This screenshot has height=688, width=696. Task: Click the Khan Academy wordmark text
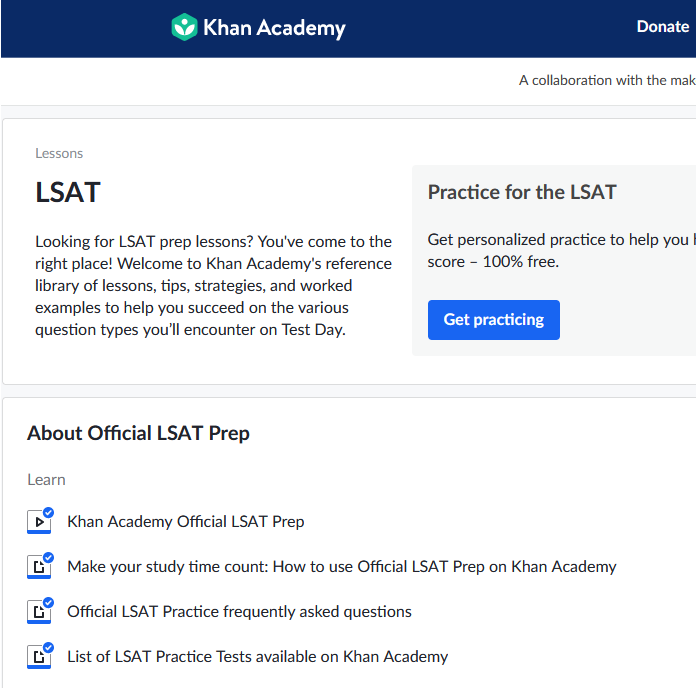click(274, 28)
